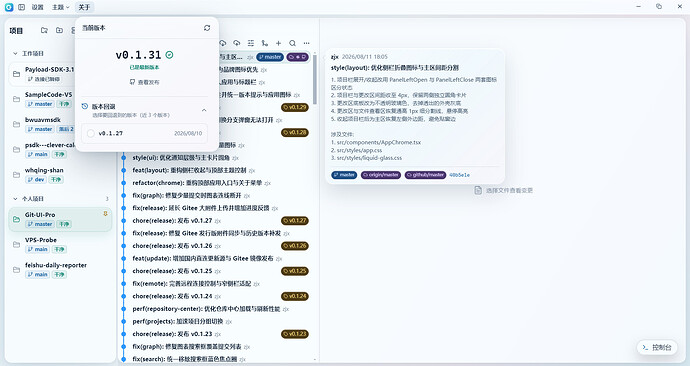Viewport: 690px width, 366px height.
Task: Click the origin/master badge in detail card
Action: tap(381, 175)
